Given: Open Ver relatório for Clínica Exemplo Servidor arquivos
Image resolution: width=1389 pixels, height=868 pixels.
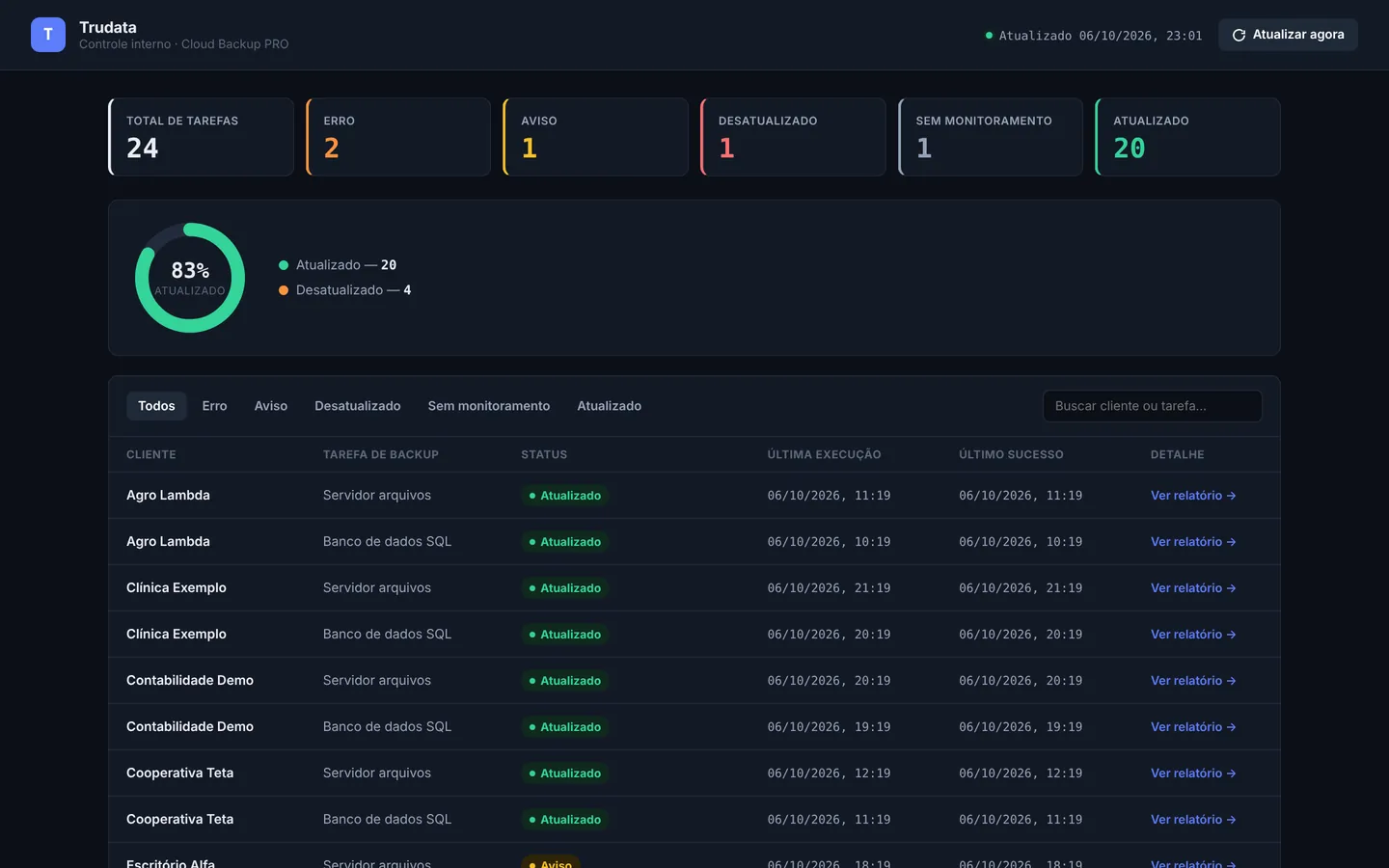Looking at the screenshot, I should [x=1193, y=588].
